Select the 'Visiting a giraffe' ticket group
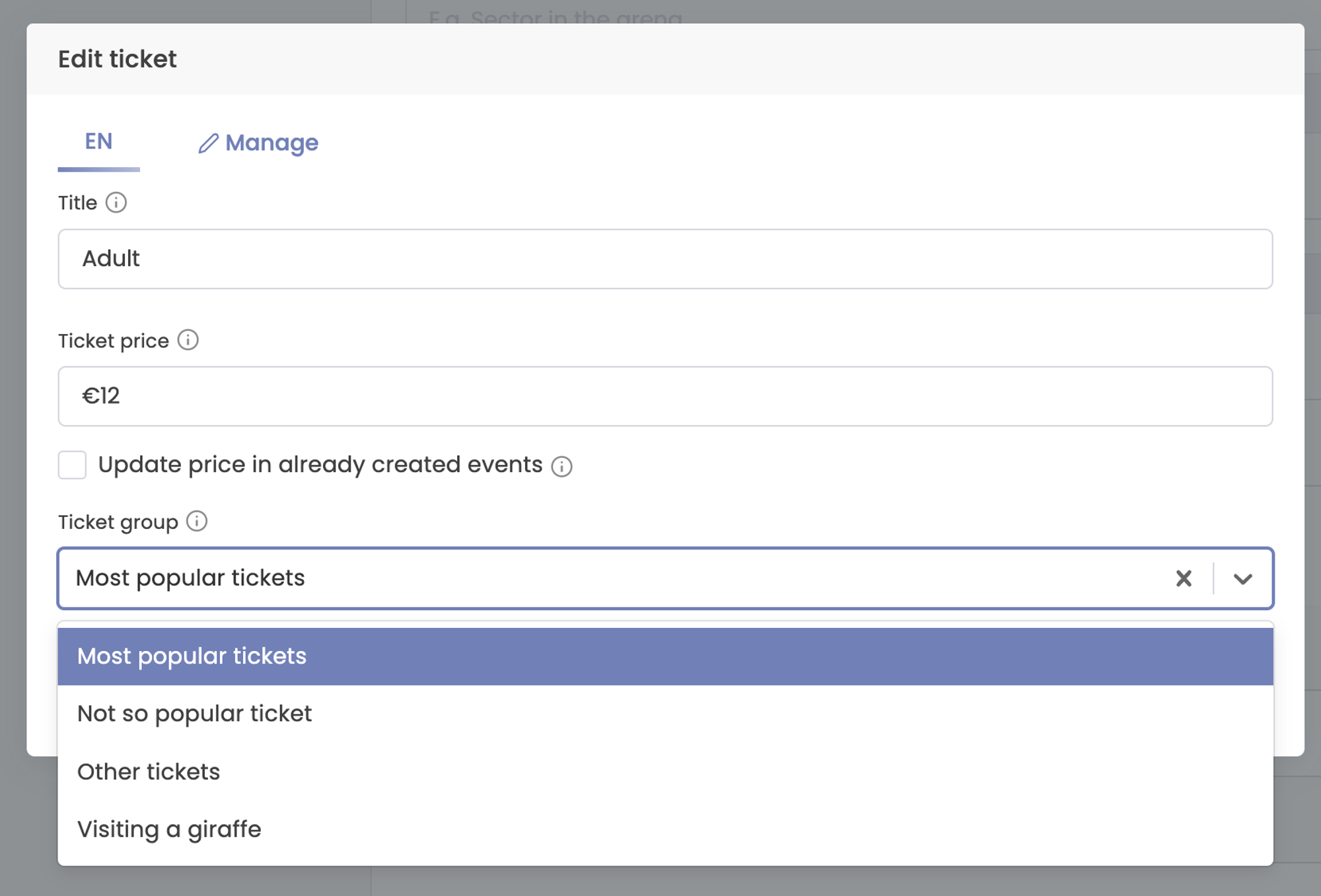Viewport: 1321px width, 896px height. [169, 829]
